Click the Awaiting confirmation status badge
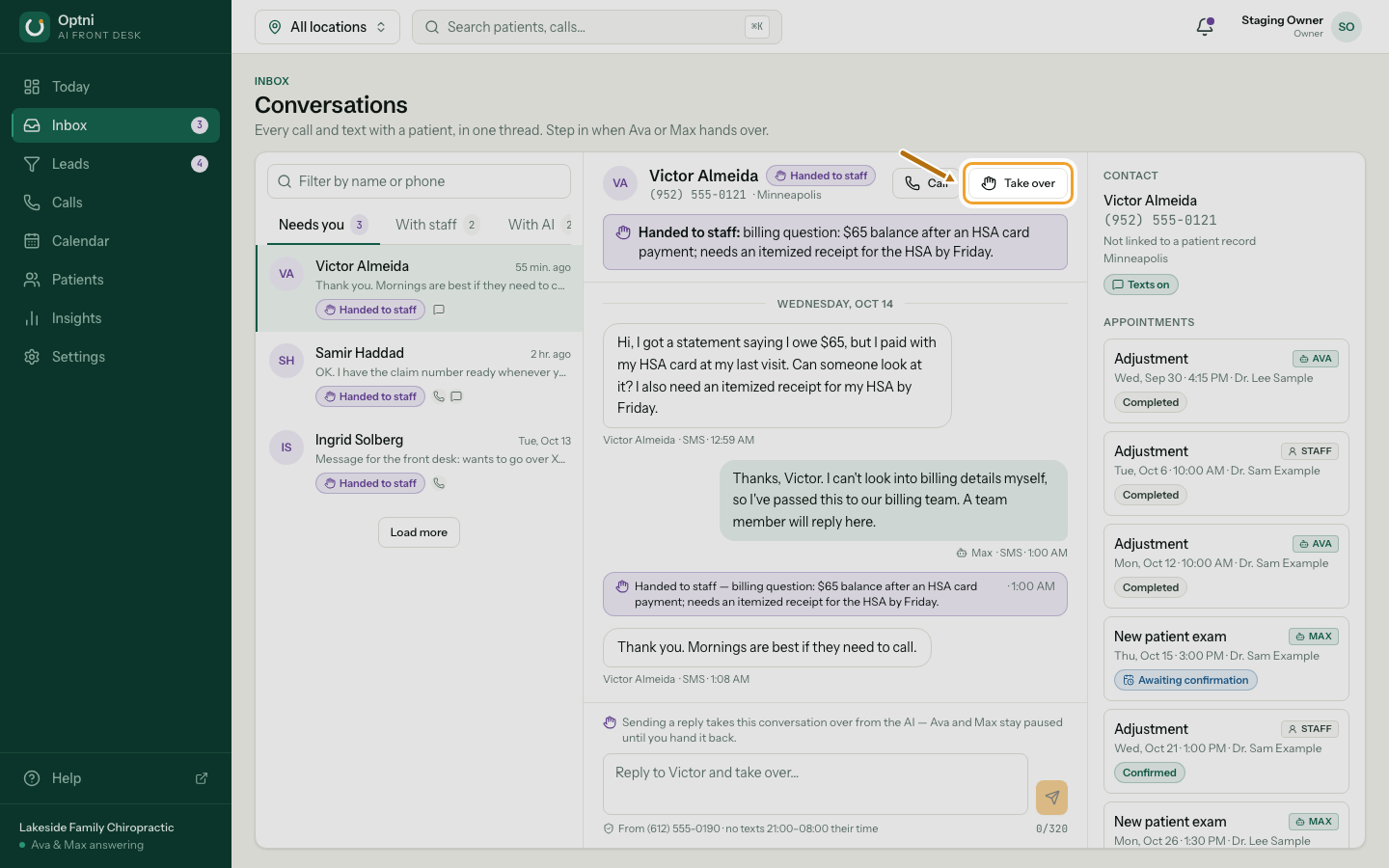This screenshot has height=868, width=1389. (x=1185, y=680)
